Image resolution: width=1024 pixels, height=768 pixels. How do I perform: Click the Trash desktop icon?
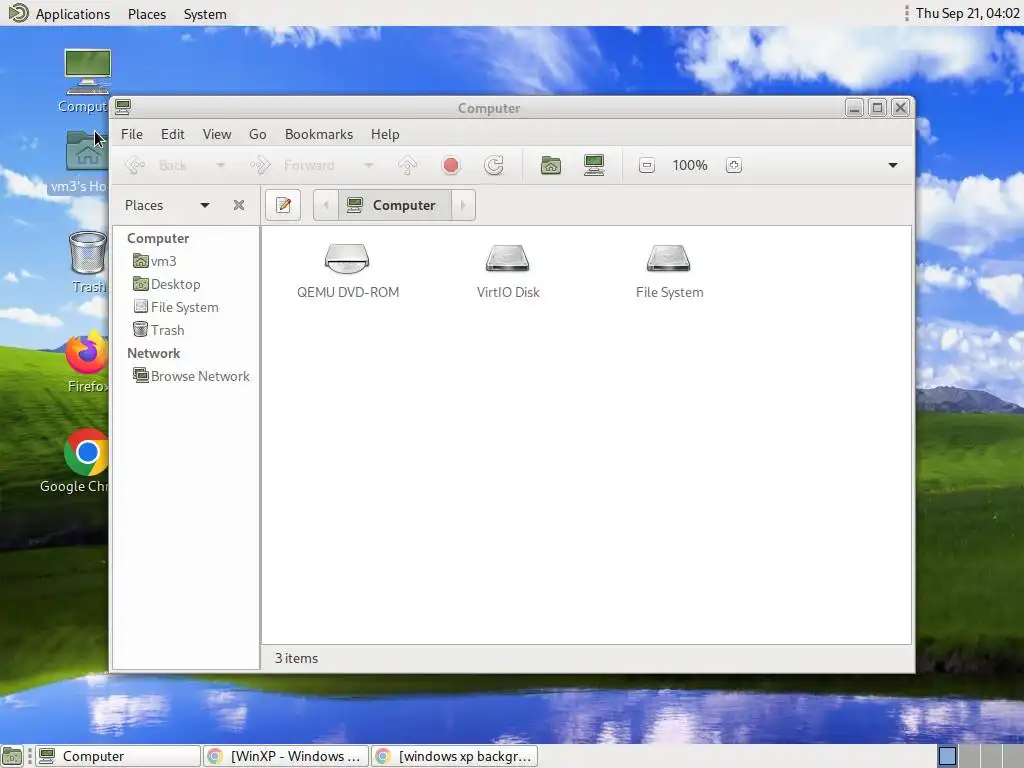[88, 263]
